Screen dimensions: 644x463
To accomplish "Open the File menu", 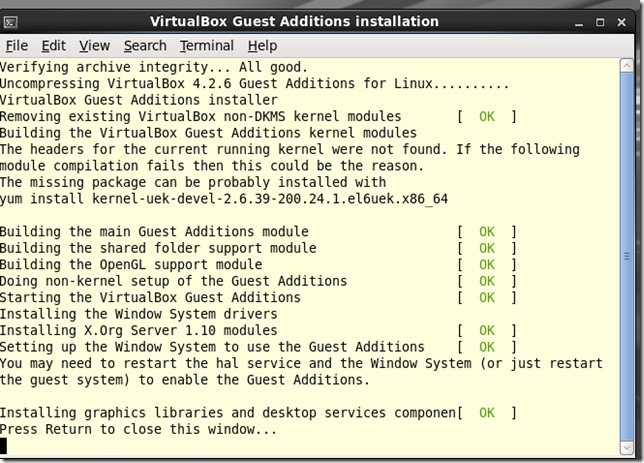I will 17,46.
